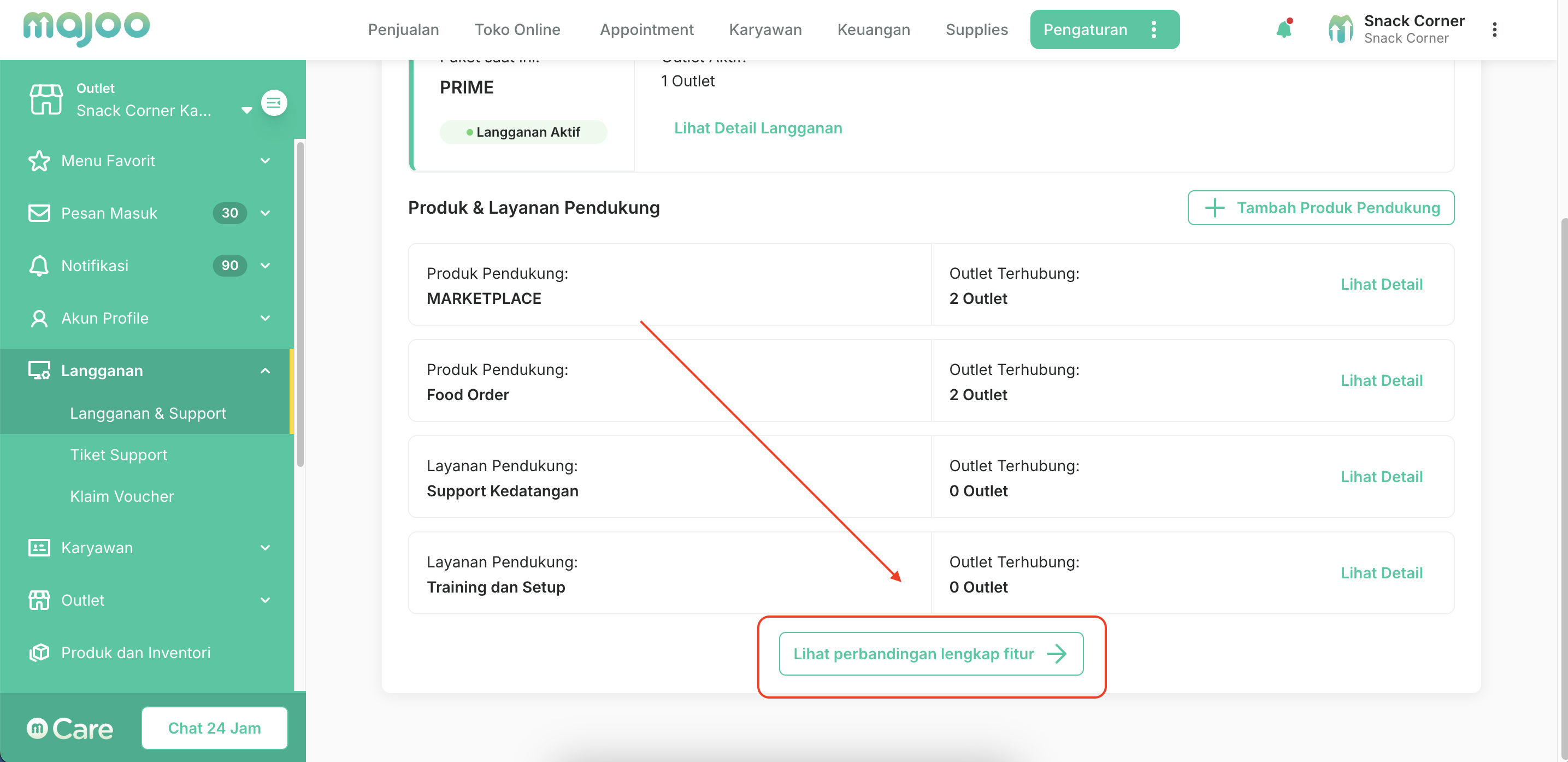Image resolution: width=1568 pixels, height=762 pixels.
Task: Expand the Outlet sidebar chevron
Action: point(266,600)
